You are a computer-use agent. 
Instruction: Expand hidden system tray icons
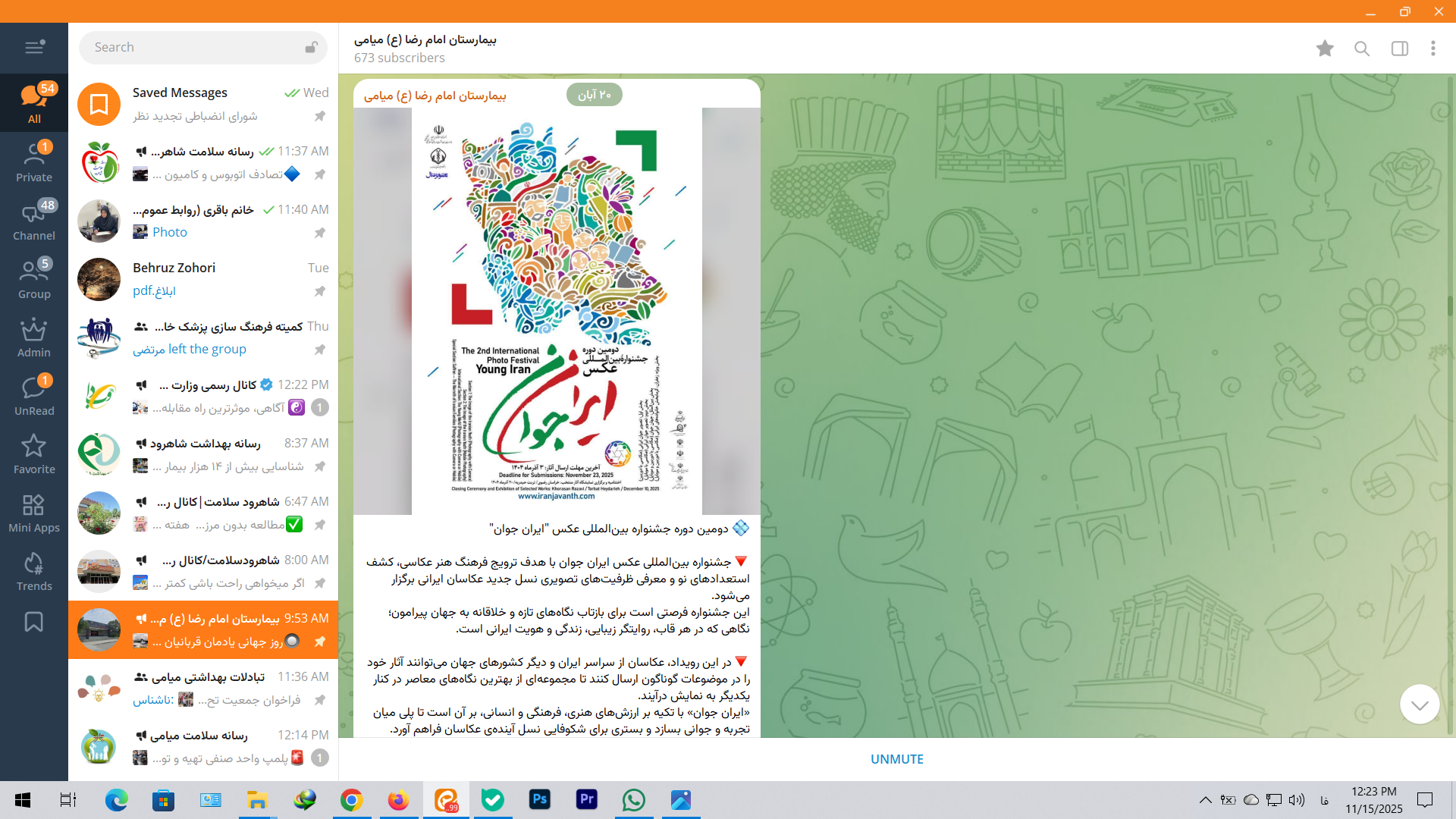(1205, 800)
